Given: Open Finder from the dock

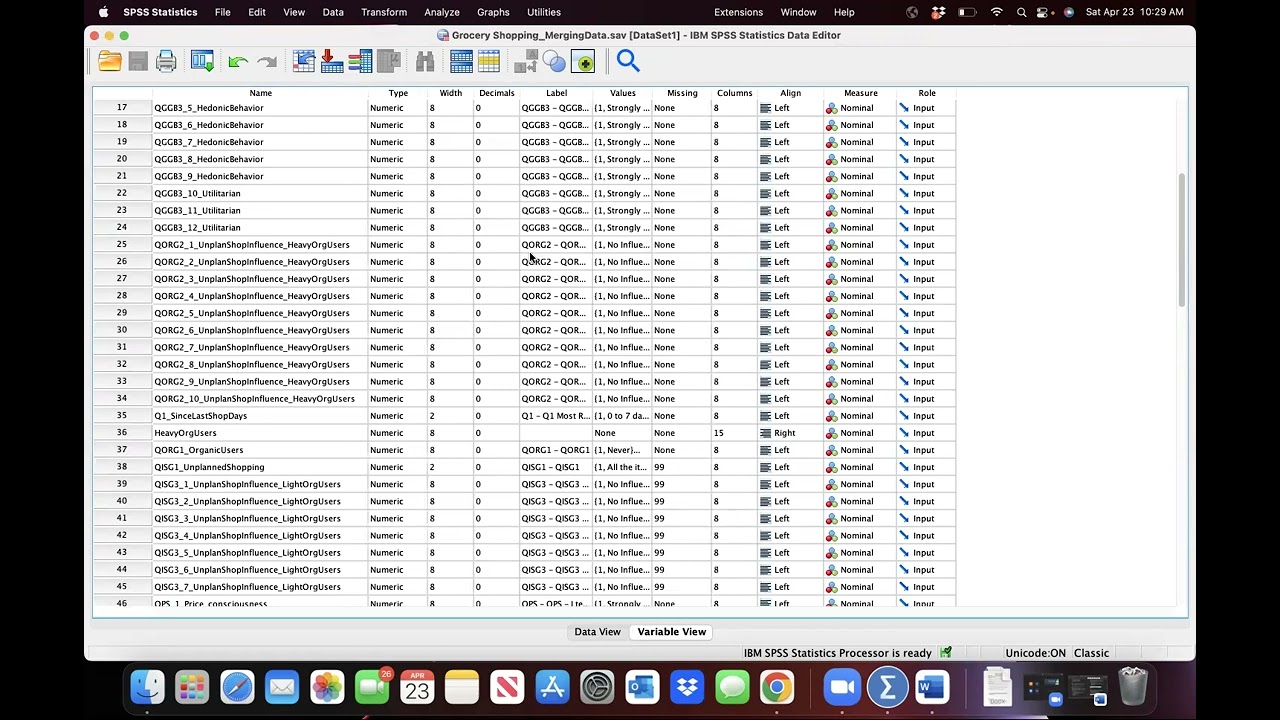Looking at the screenshot, I should click(147, 687).
